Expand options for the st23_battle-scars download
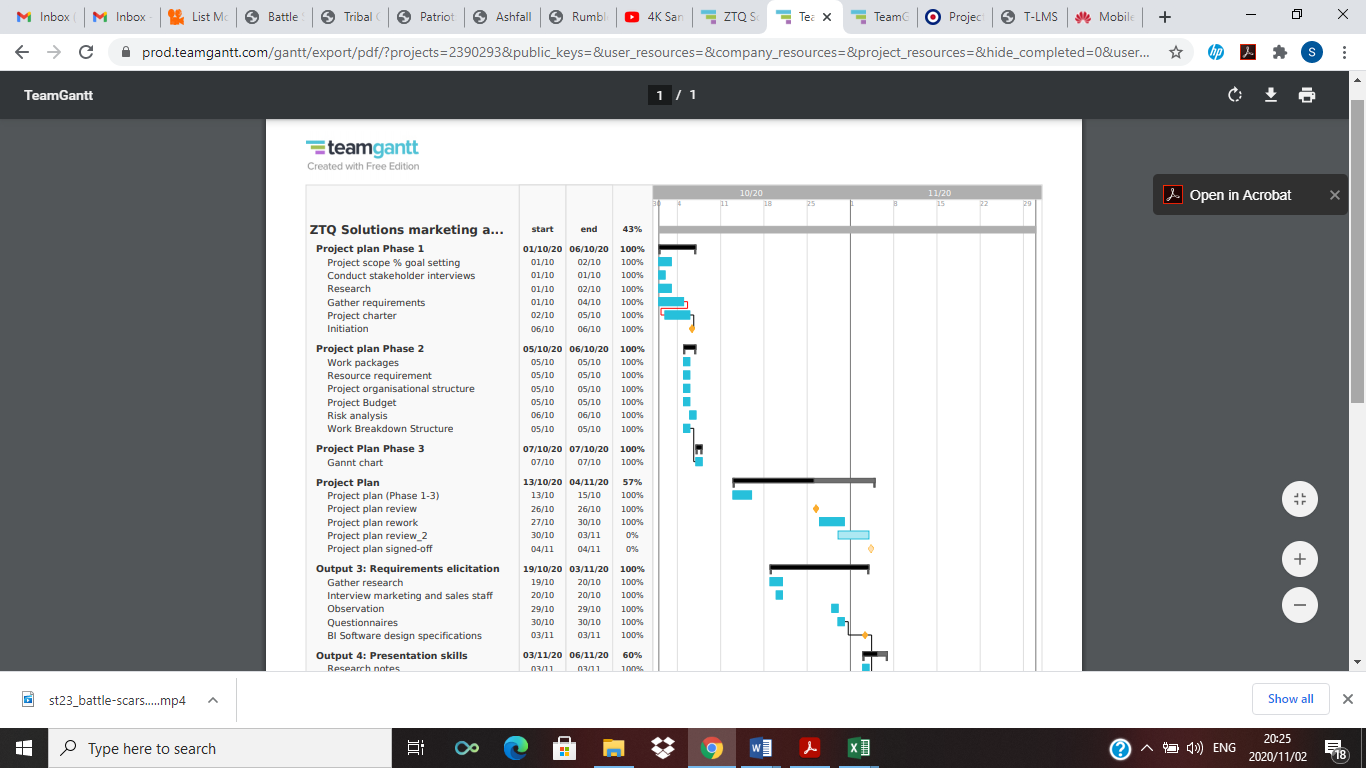1366x768 pixels. (211, 699)
